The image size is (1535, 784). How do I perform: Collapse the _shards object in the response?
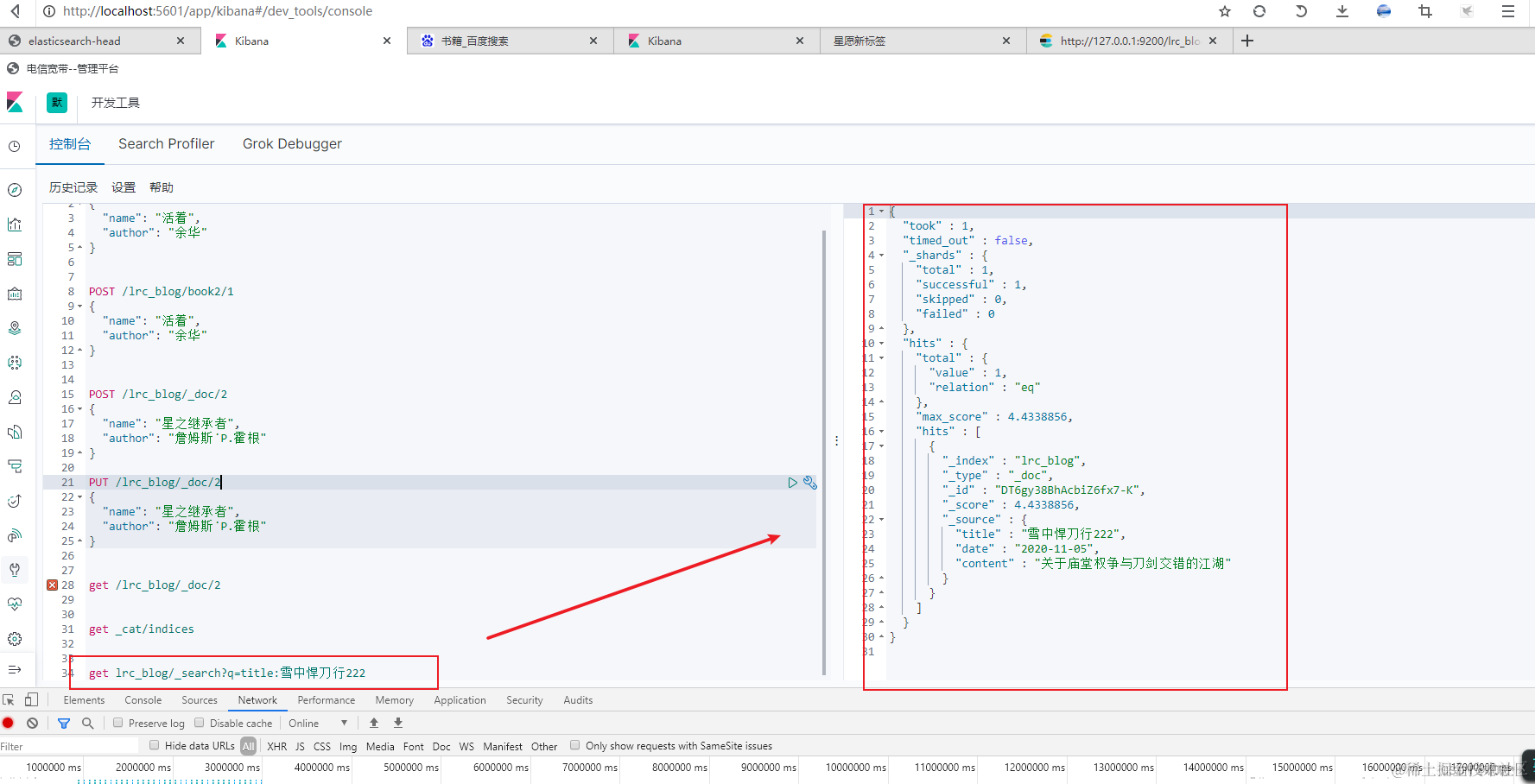[881, 256]
